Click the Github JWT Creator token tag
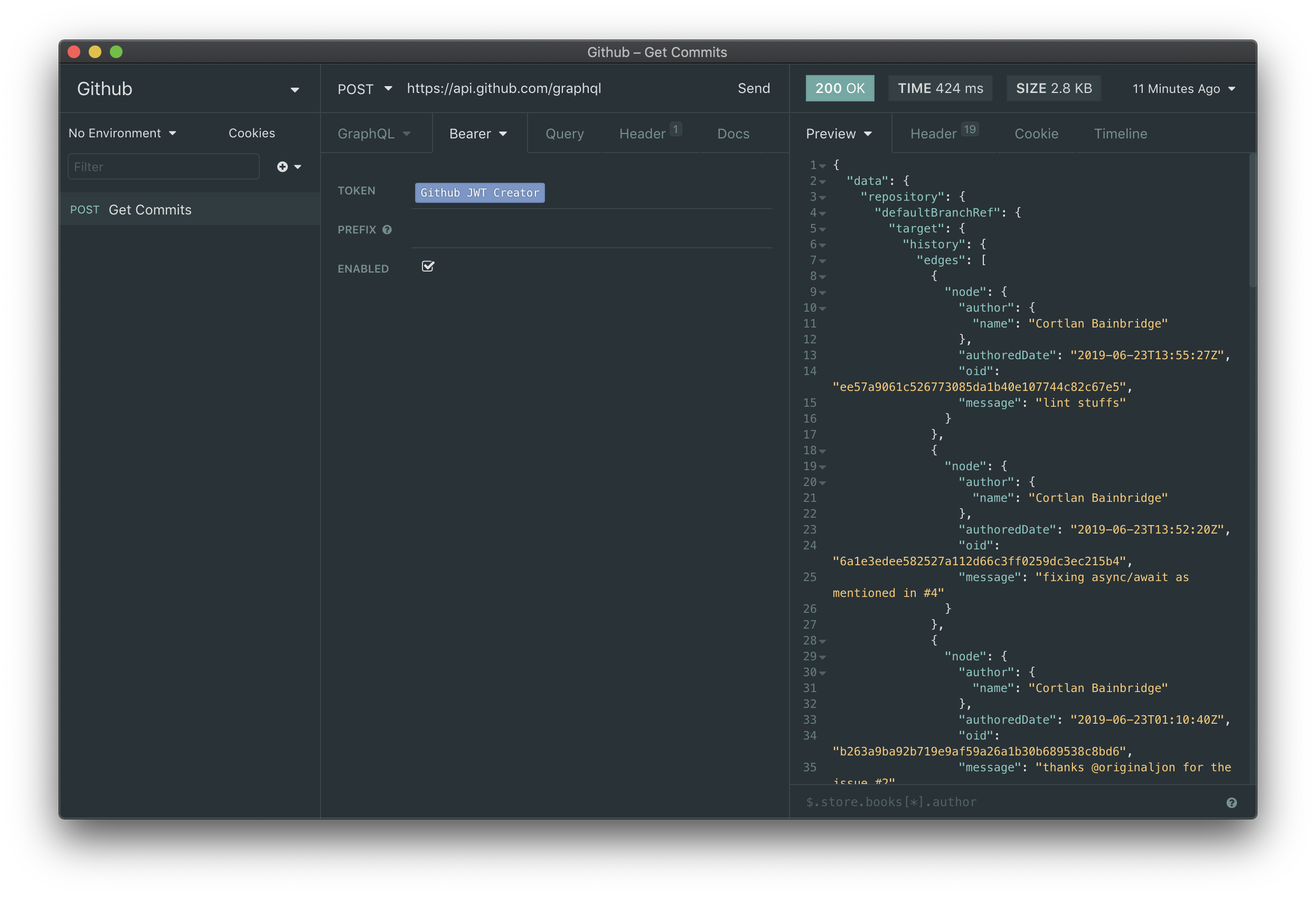Image resolution: width=1316 pixels, height=897 pixels. tap(479, 192)
